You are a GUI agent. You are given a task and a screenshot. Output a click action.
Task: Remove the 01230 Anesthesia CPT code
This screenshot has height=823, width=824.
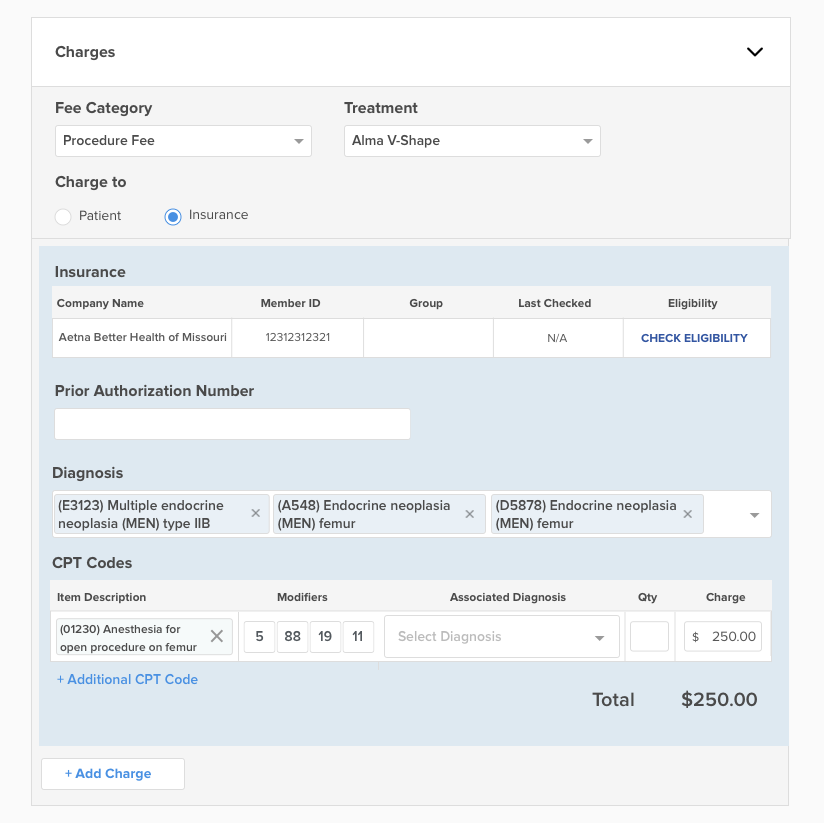point(217,636)
